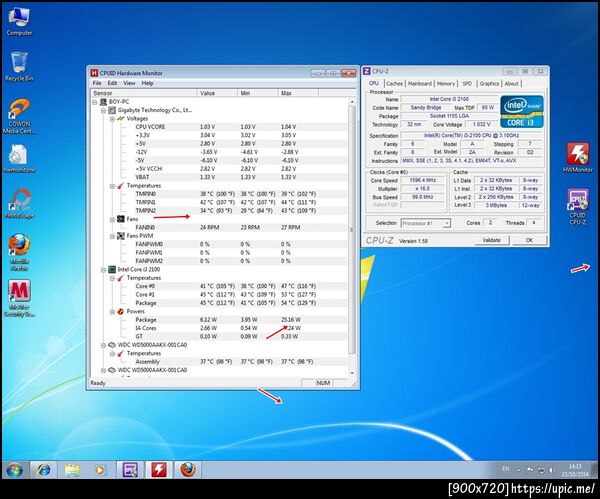600x499 pixels.
Task: Click the network tray icon
Action: 541,470
